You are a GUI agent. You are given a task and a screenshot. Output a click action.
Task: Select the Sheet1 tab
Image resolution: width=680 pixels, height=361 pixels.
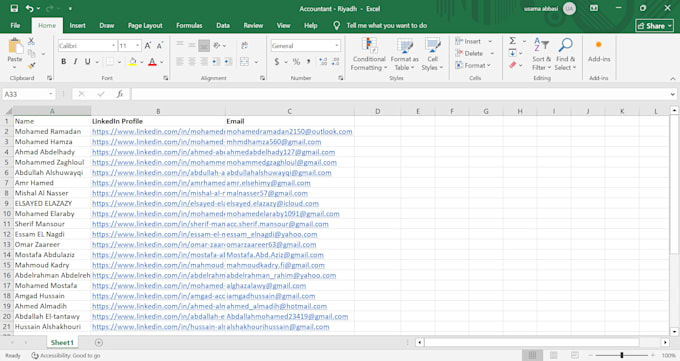point(62,342)
